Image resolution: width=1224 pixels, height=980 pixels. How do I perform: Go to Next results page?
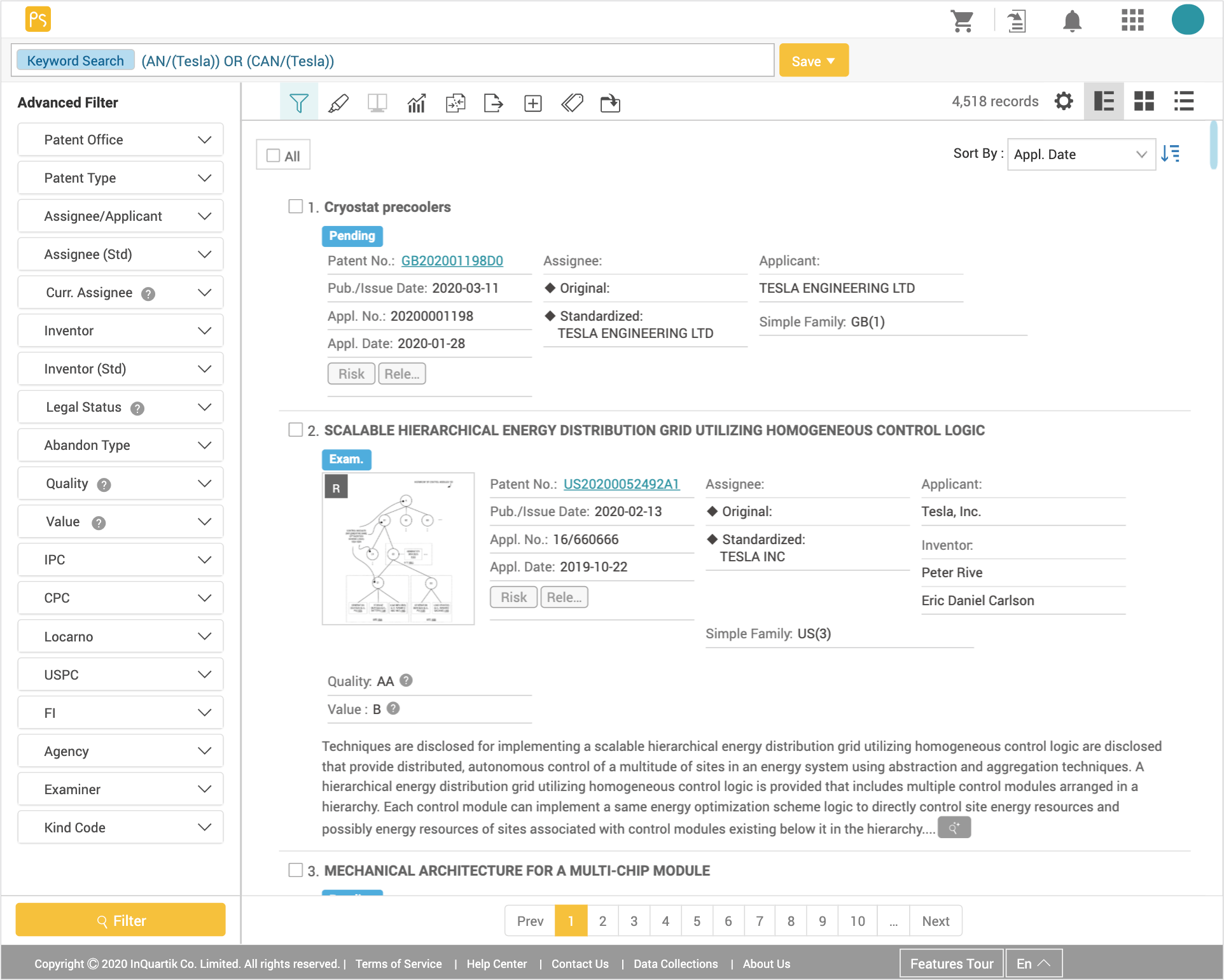tap(935, 921)
